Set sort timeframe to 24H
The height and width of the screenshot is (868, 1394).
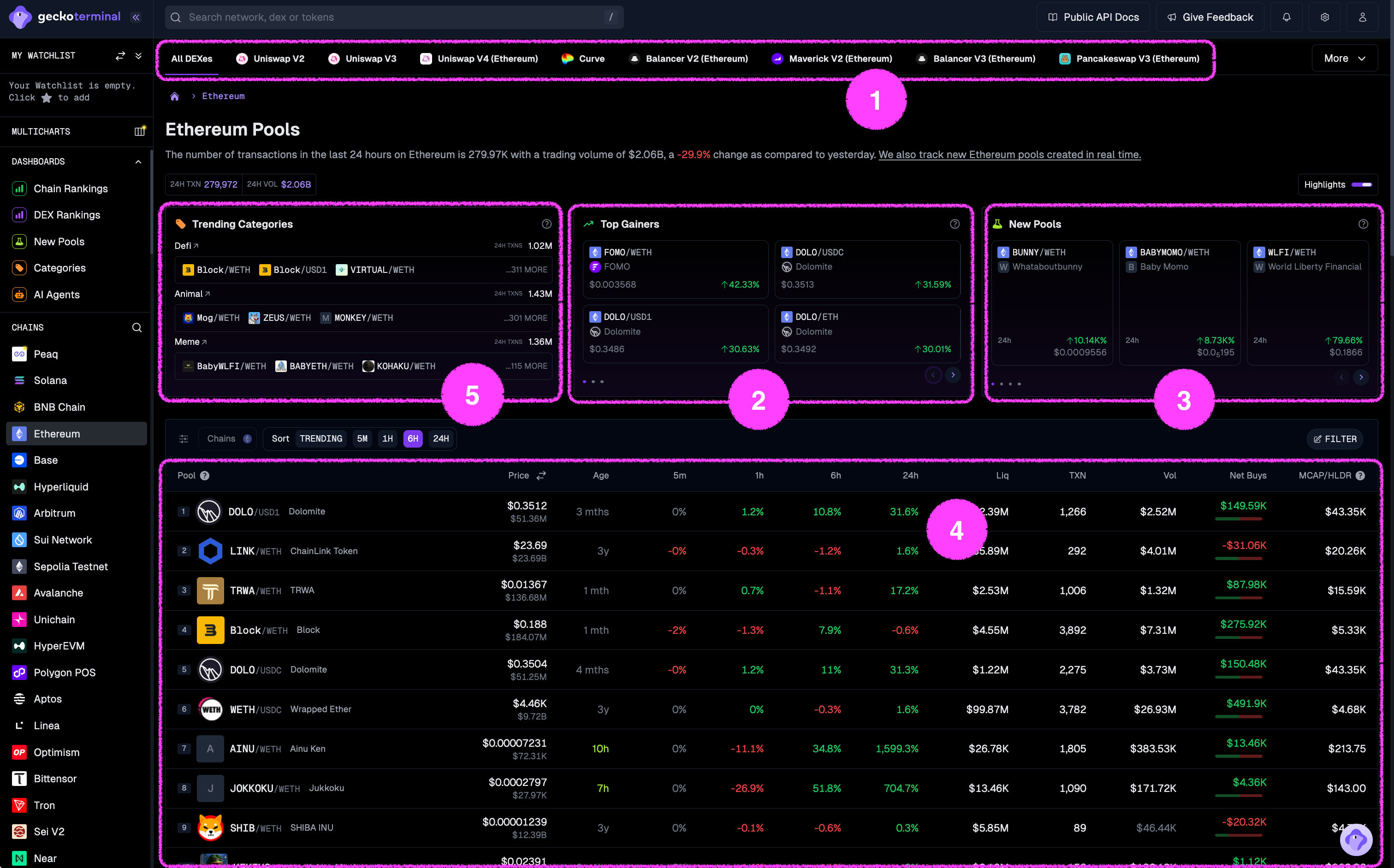coord(441,438)
